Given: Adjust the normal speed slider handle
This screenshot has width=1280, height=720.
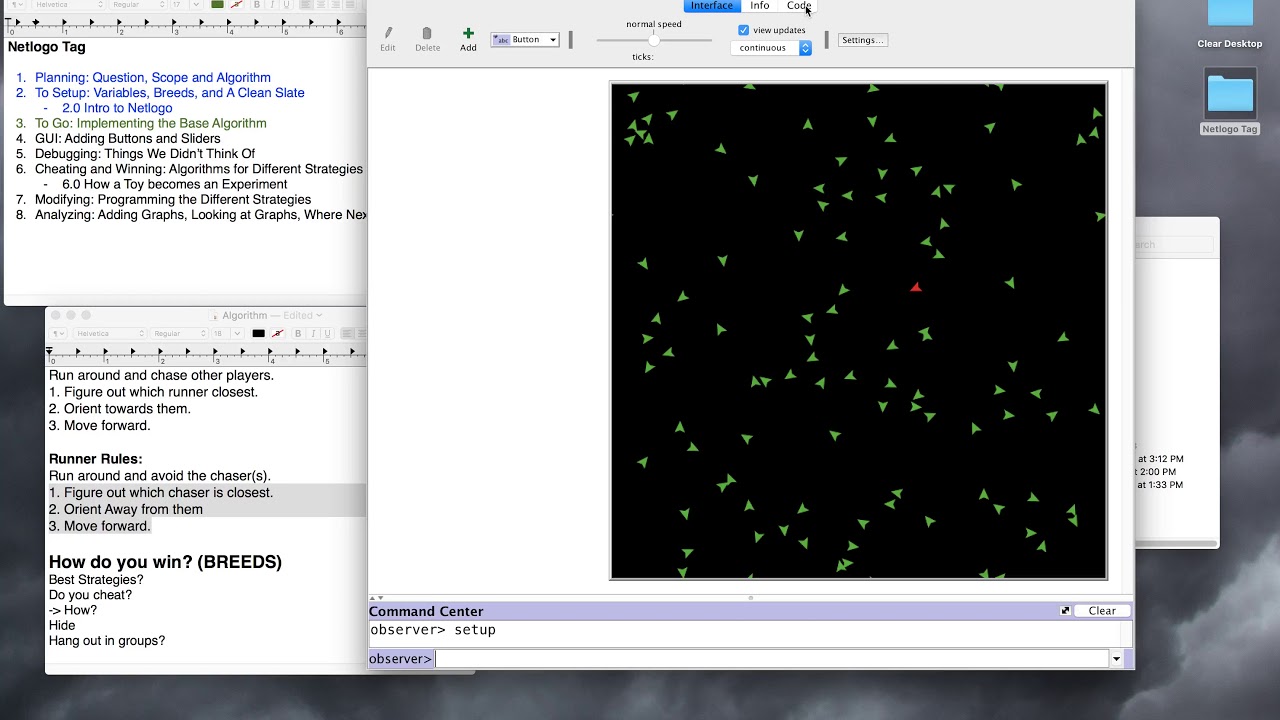Looking at the screenshot, I should [x=654, y=40].
